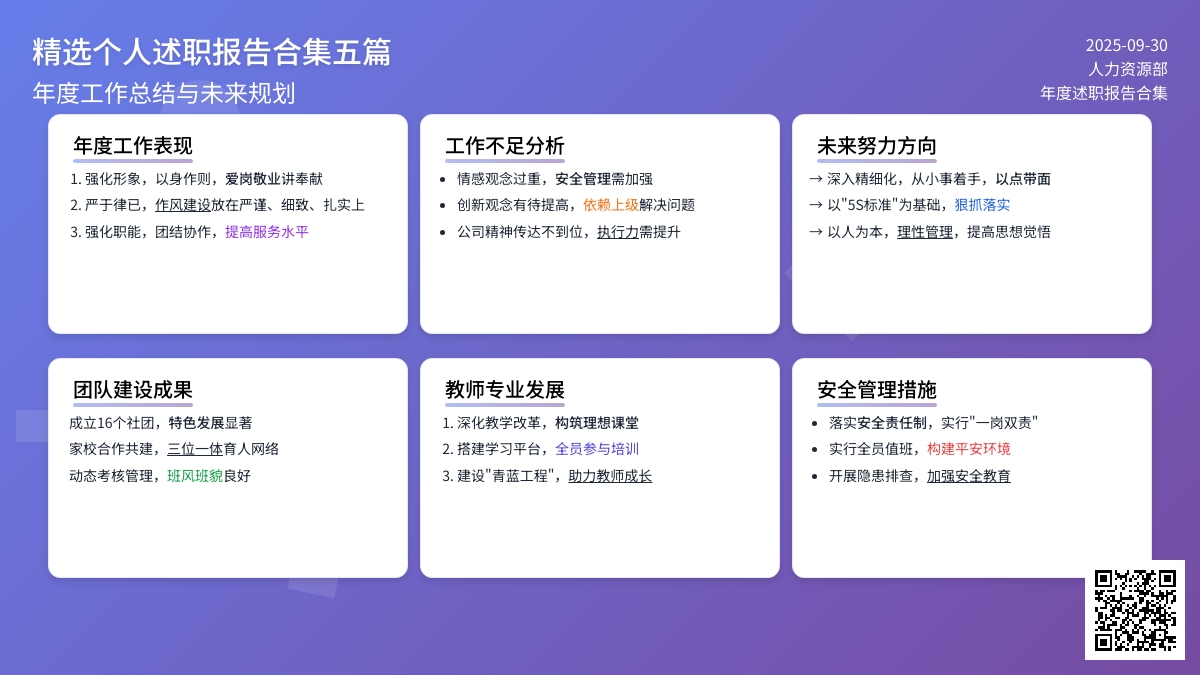The height and width of the screenshot is (675, 1200).
Task: Click the blue 狠抓落实 highlighted text
Action: (x=982, y=205)
